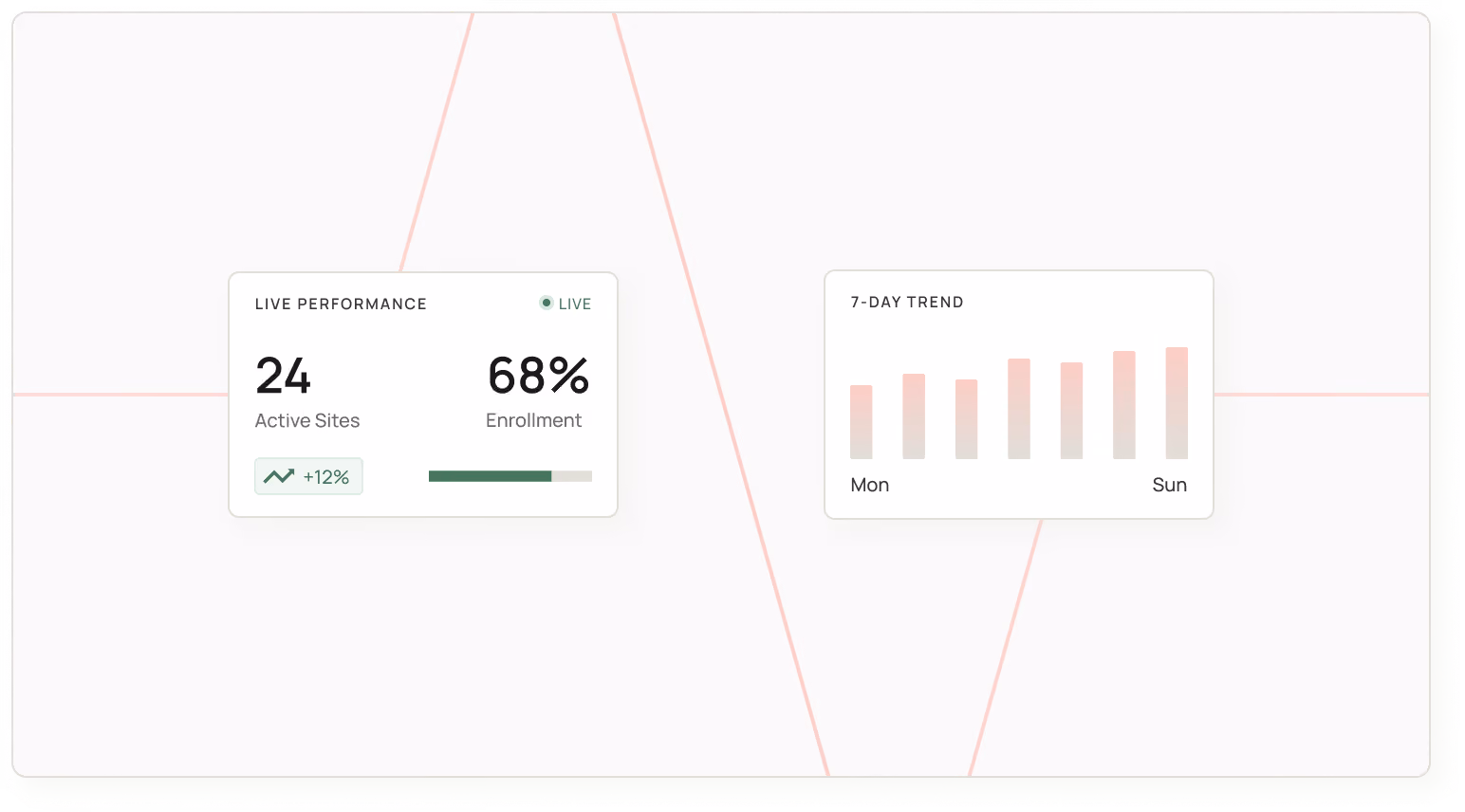This screenshot has height=812, width=1465.
Task: Click the Mon axis label
Action: pos(870,485)
